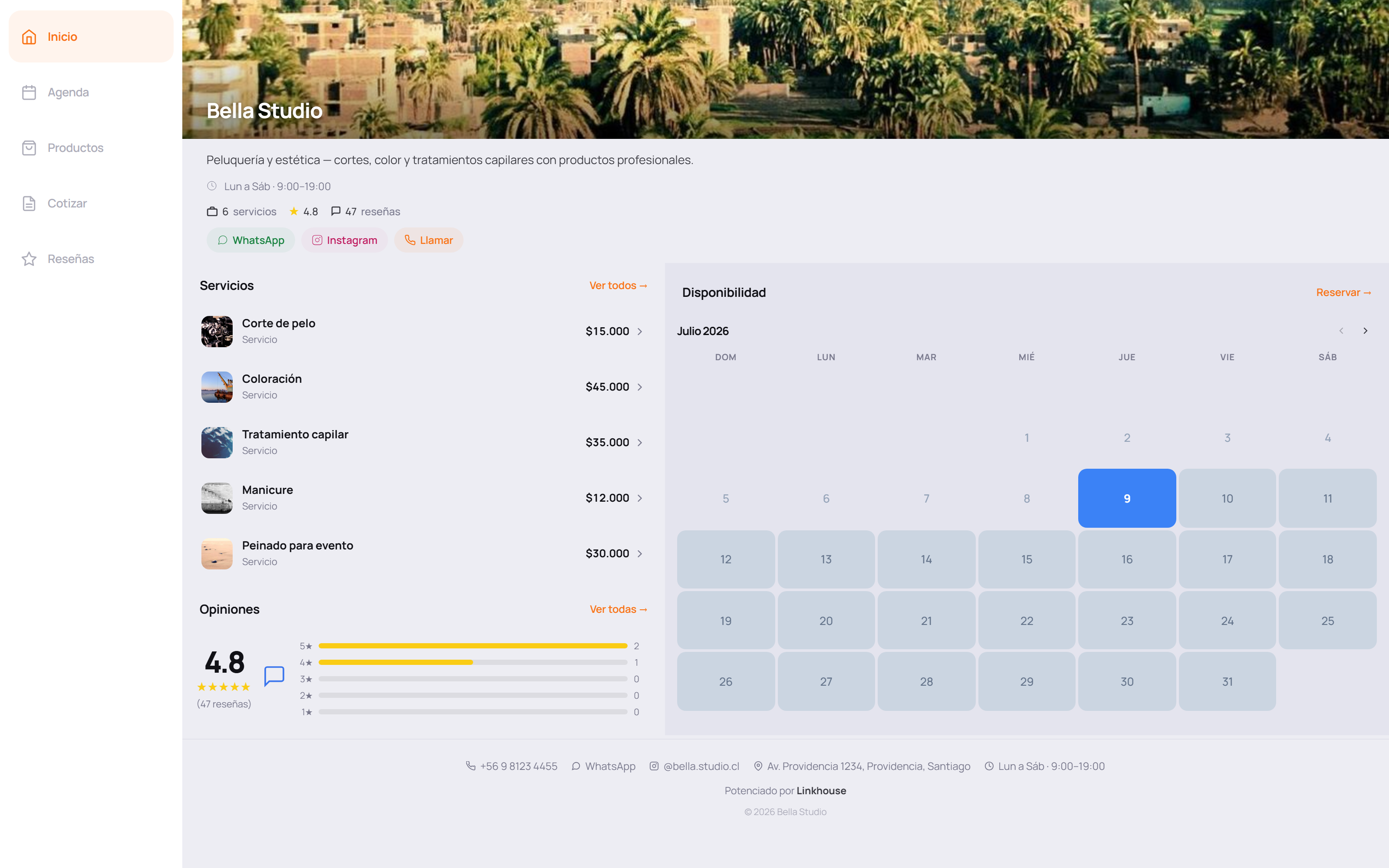Open Peinado para evento chevron
The image size is (1389, 868).
pyautogui.click(x=639, y=554)
